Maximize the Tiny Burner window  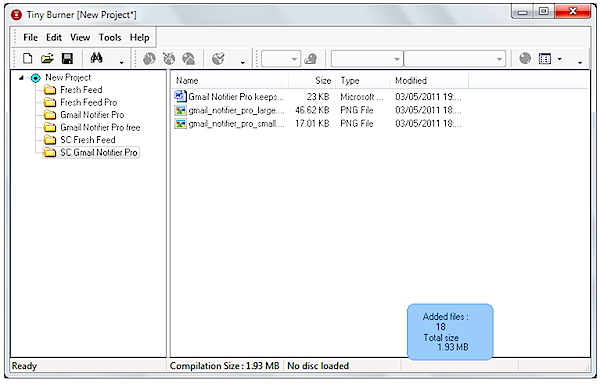[x=544, y=12]
